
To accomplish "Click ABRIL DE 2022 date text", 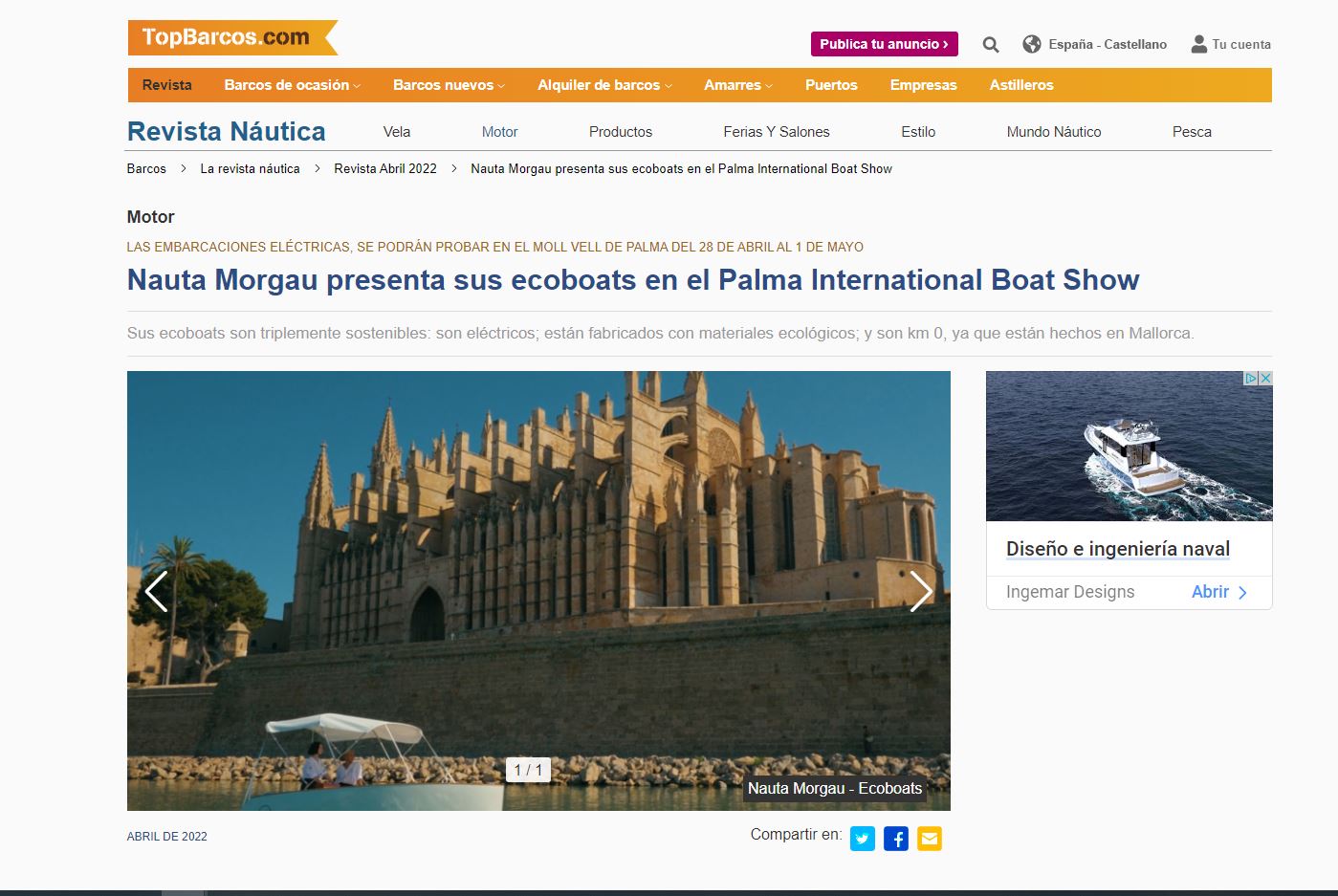I will (167, 836).
